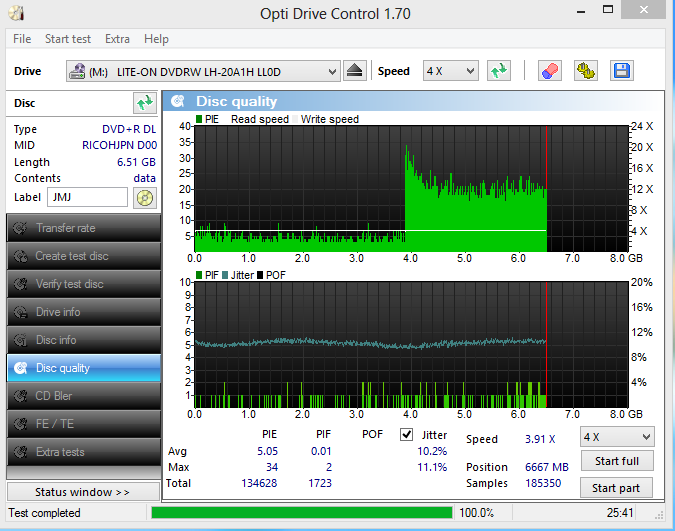The height and width of the screenshot is (531, 675).
Task: Click the Drive info sidebar icon
Action: coord(20,312)
